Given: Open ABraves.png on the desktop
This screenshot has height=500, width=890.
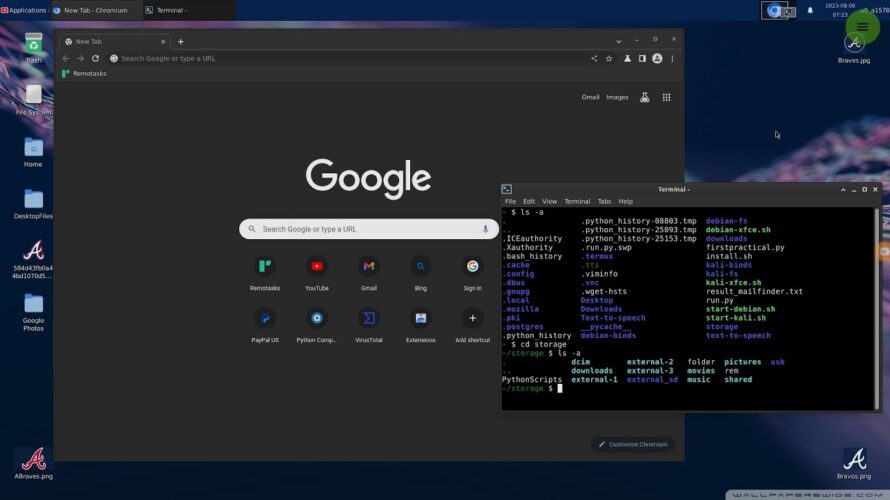Looking at the screenshot, I should (x=33, y=460).
